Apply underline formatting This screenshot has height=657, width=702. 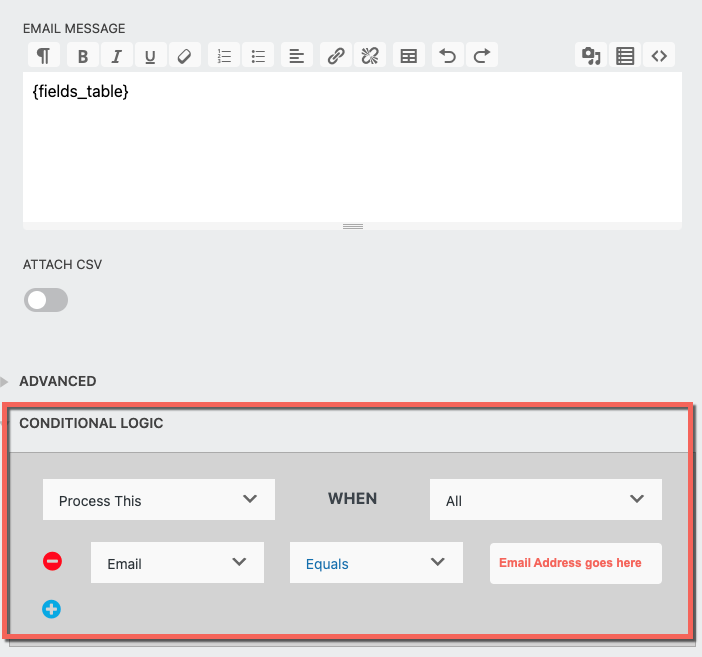tap(150, 56)
